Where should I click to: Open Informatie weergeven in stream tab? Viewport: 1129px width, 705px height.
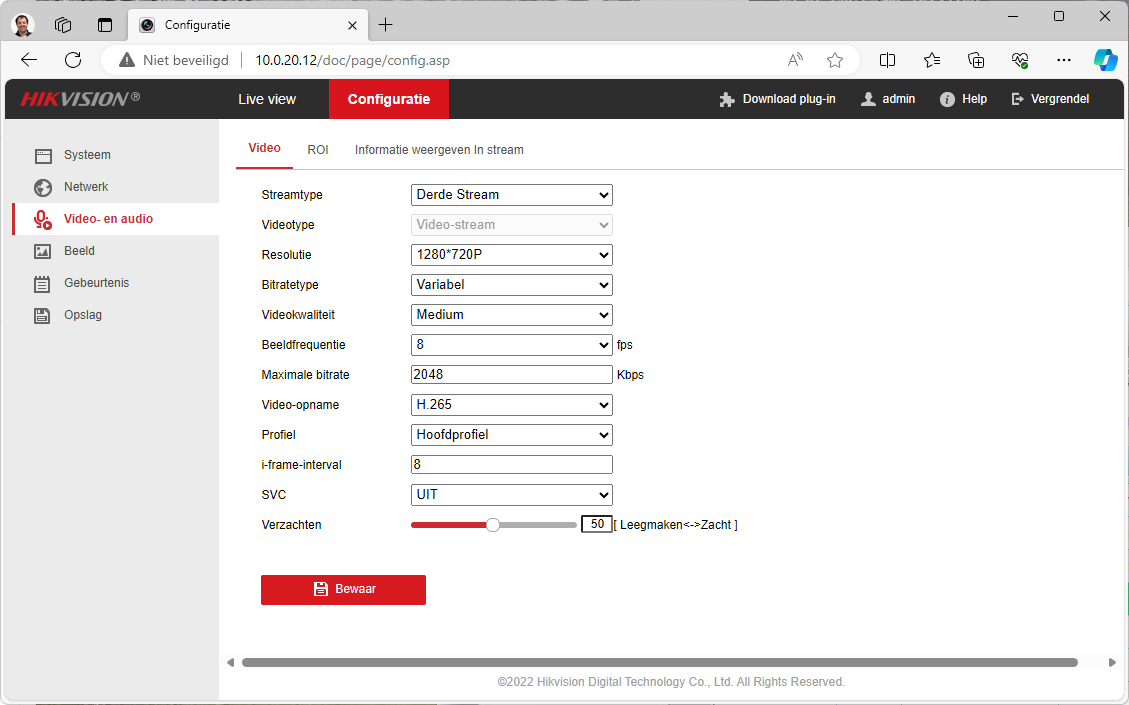439,150
